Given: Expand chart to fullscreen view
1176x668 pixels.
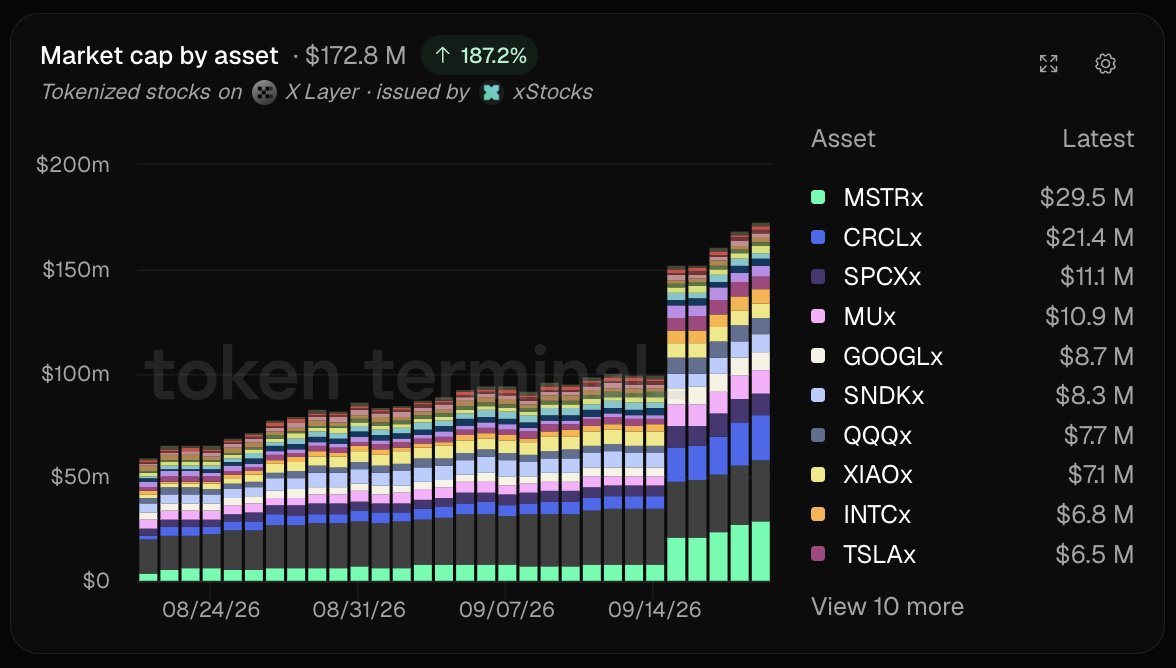Looking at the screenshot, I should click(1048, 64).
